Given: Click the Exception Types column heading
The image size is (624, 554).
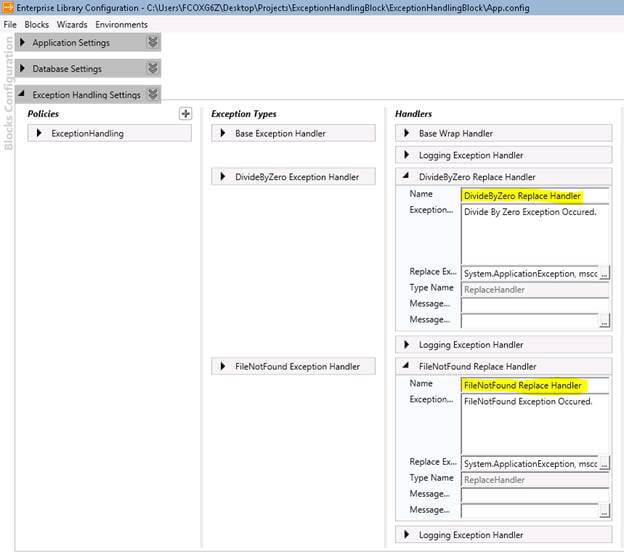Looking at the screenshot, I should tap(244, 114).
